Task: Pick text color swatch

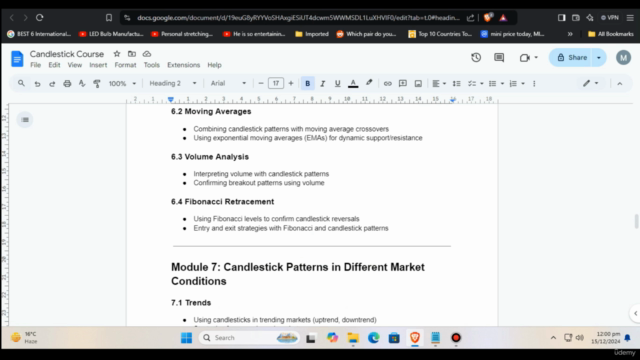Action: 353,84
